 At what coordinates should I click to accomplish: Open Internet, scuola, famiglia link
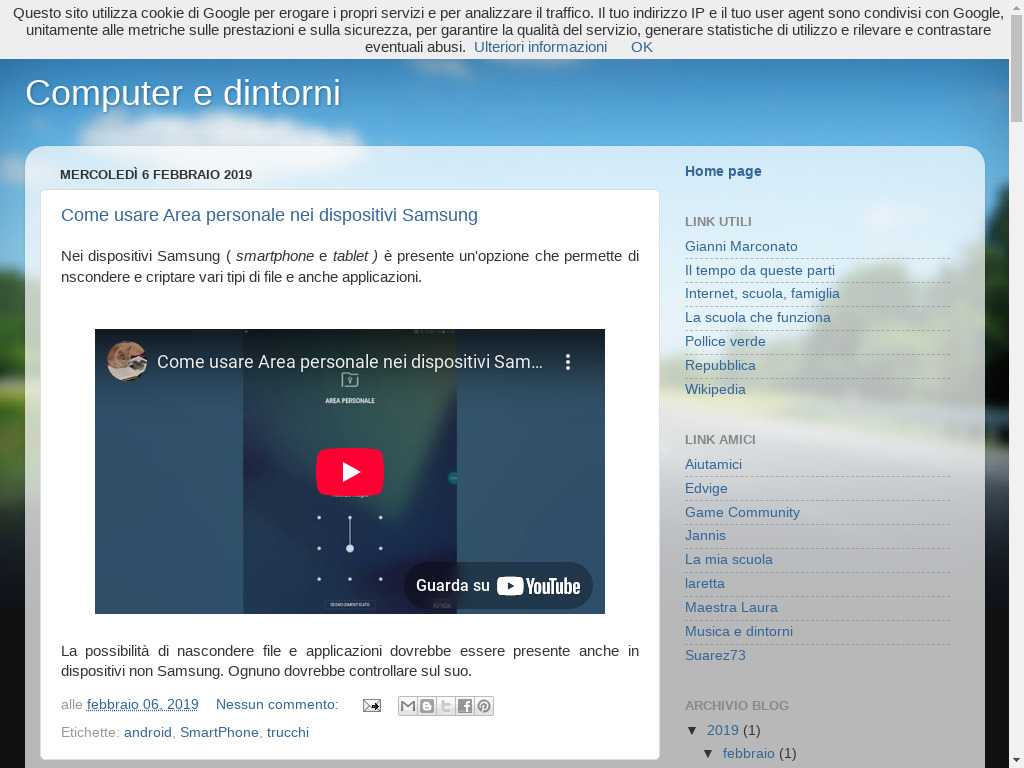762,294
